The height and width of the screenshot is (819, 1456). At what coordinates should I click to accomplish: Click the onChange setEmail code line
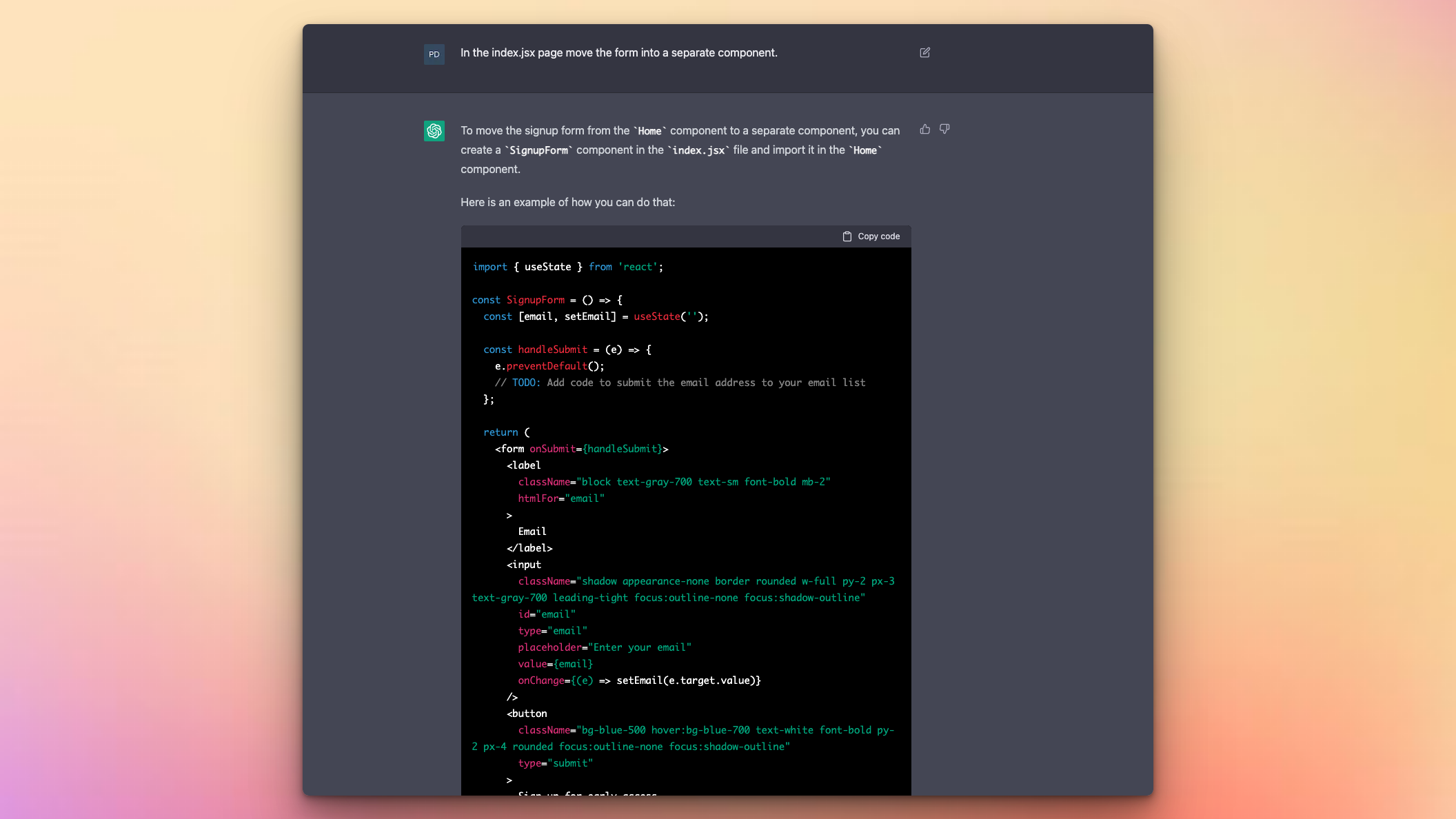coord(639,680)
